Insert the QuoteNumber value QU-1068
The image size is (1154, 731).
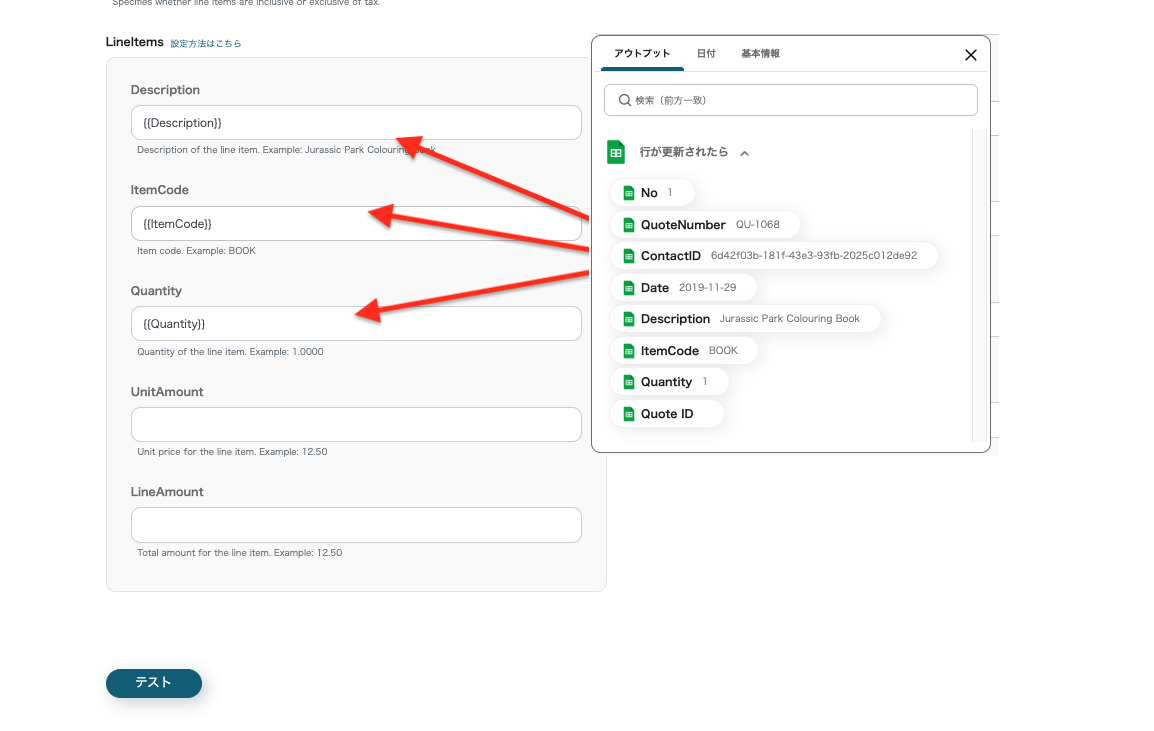tap(757, 225)
